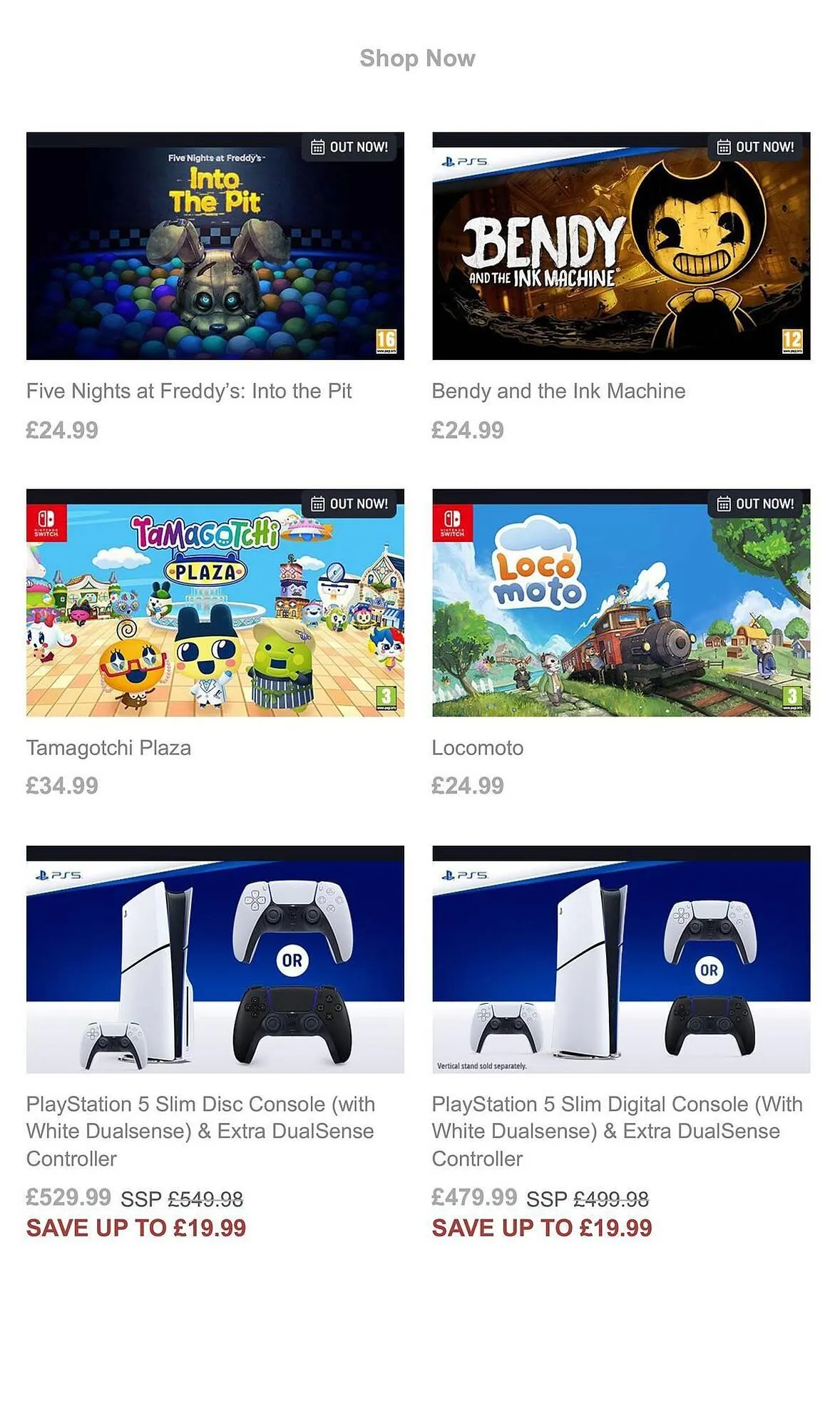Click the OUT NOW badge on Bendy banner
This screenshot has height=1426, width=840.
(x=756, y=147)
